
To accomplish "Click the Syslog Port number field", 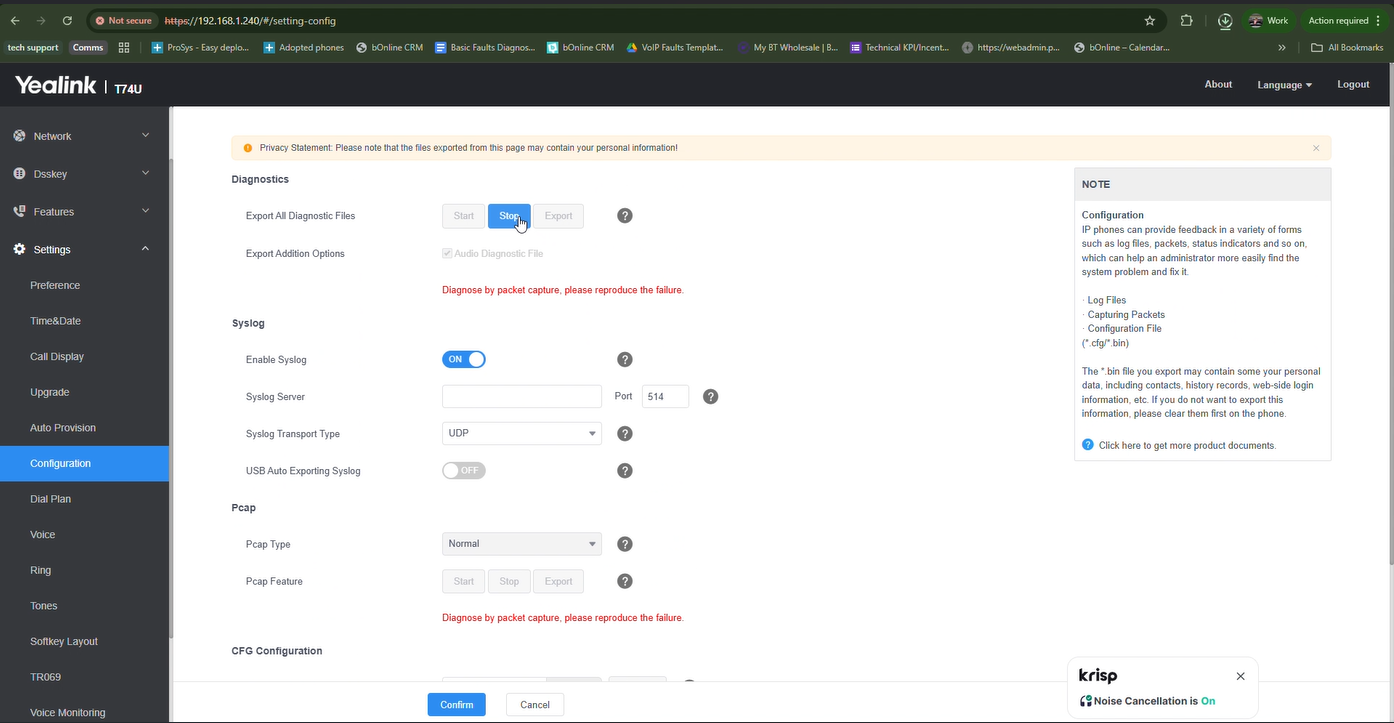I will [665, 397].
